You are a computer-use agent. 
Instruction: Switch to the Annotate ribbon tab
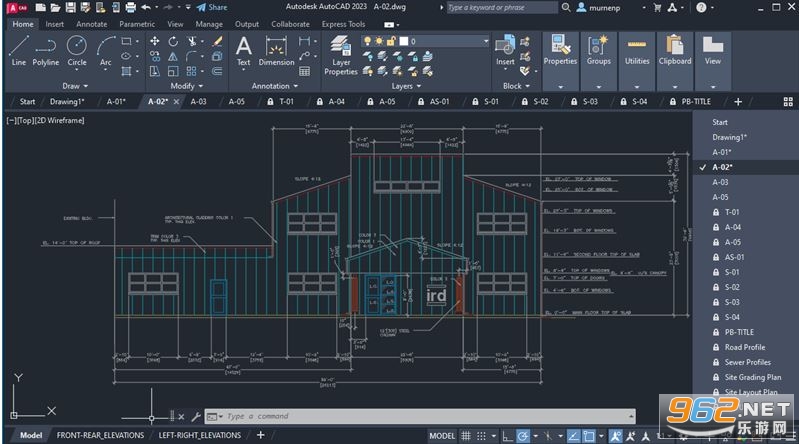[92, 24]
